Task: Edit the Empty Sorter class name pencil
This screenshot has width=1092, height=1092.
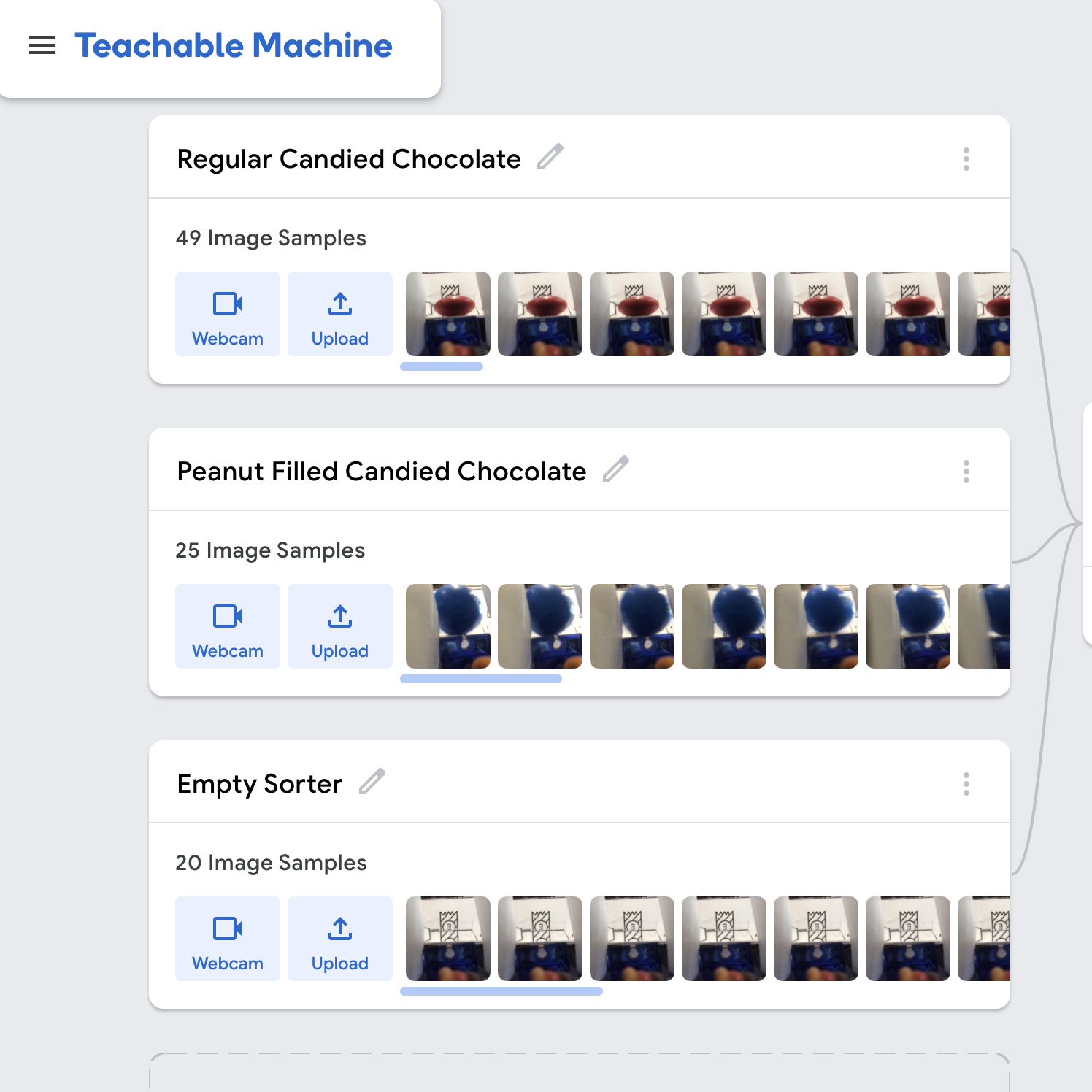Action: click(372, 781)
